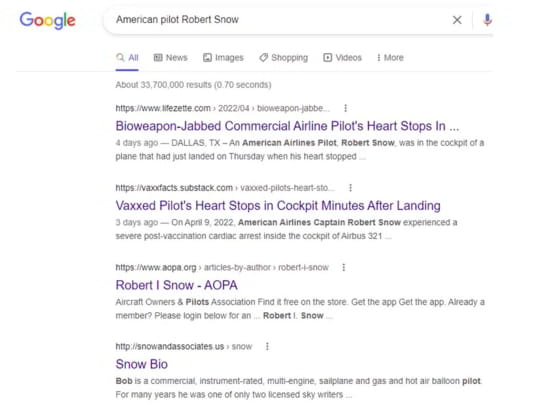Screen dimensions: 550x418
Task: Open three-dot menu for snowandassociates.us result
Action: (x=267, y=346)
